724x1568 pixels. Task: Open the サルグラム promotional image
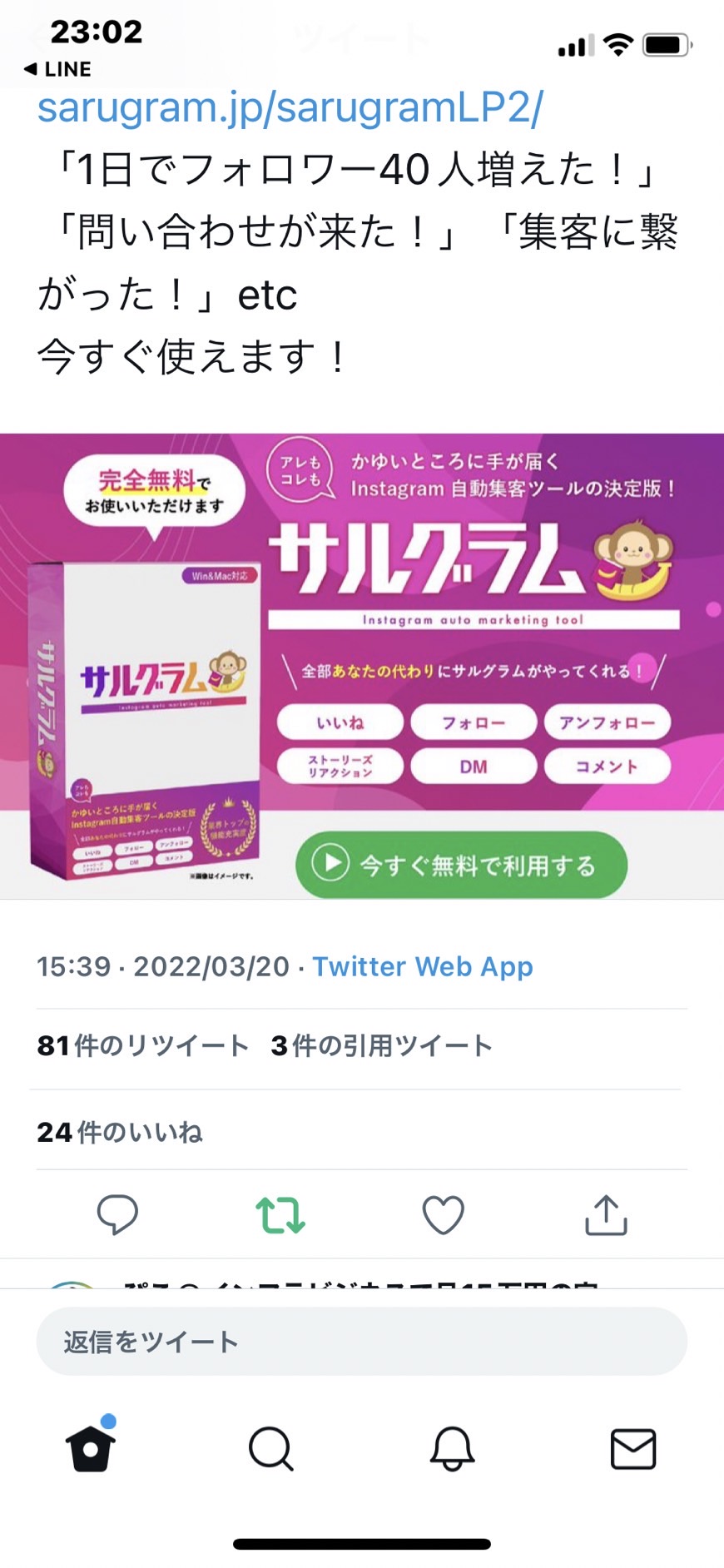point(362,666)
